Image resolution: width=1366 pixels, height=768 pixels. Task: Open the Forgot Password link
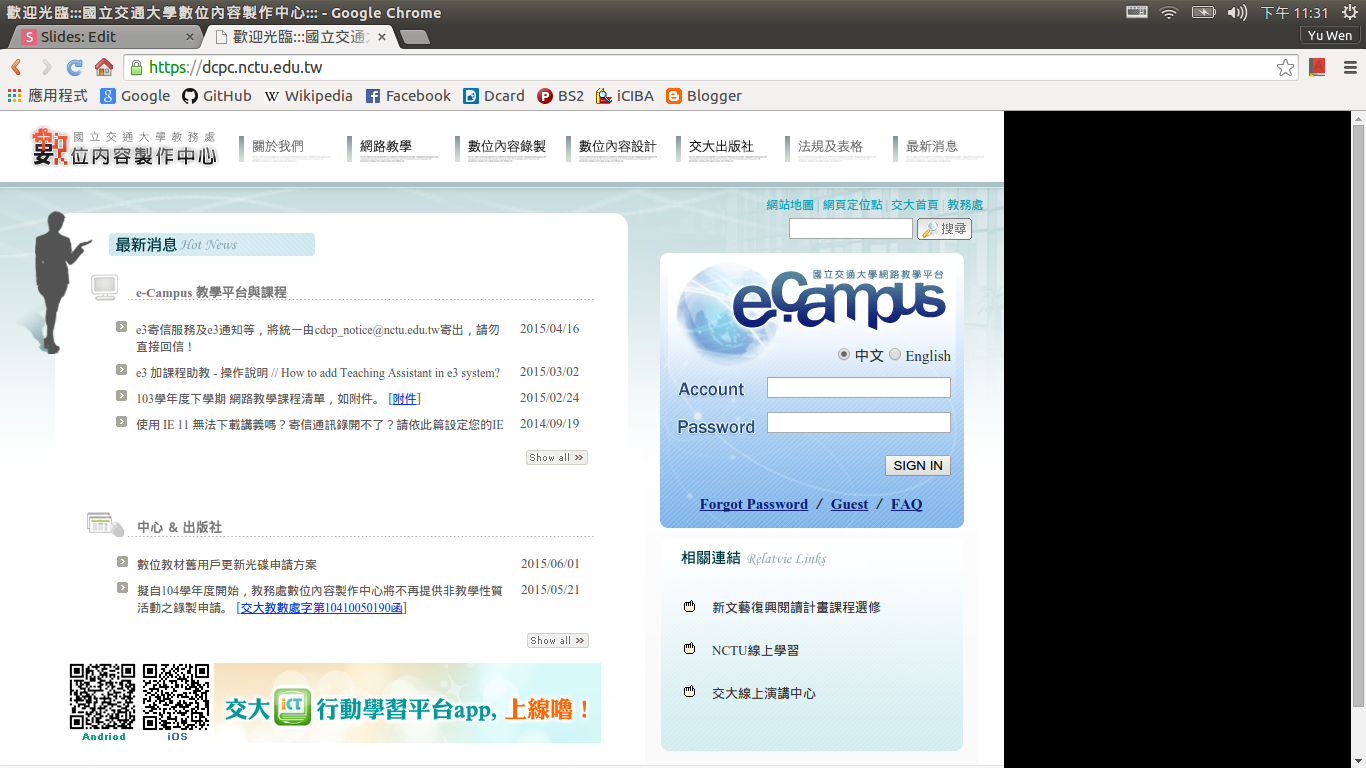pyautogui.click(x=754, y=504)
